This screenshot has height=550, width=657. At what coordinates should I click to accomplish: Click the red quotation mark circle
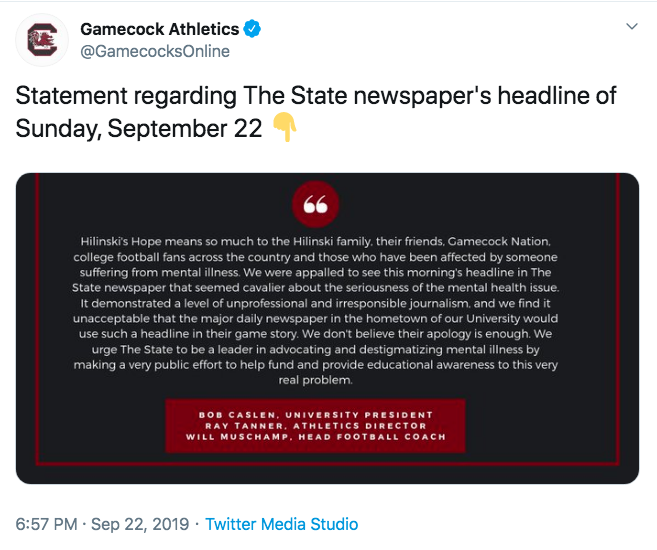click(x=315, y=204)
